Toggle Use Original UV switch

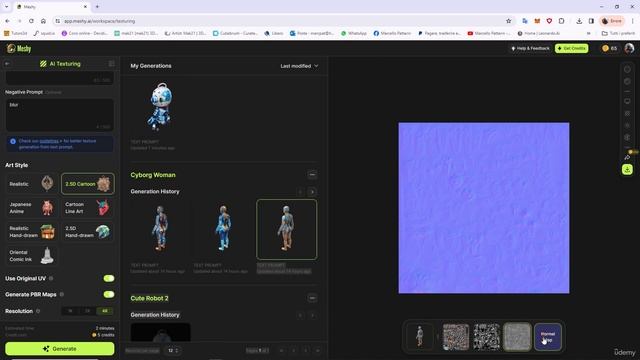(109, 278)
